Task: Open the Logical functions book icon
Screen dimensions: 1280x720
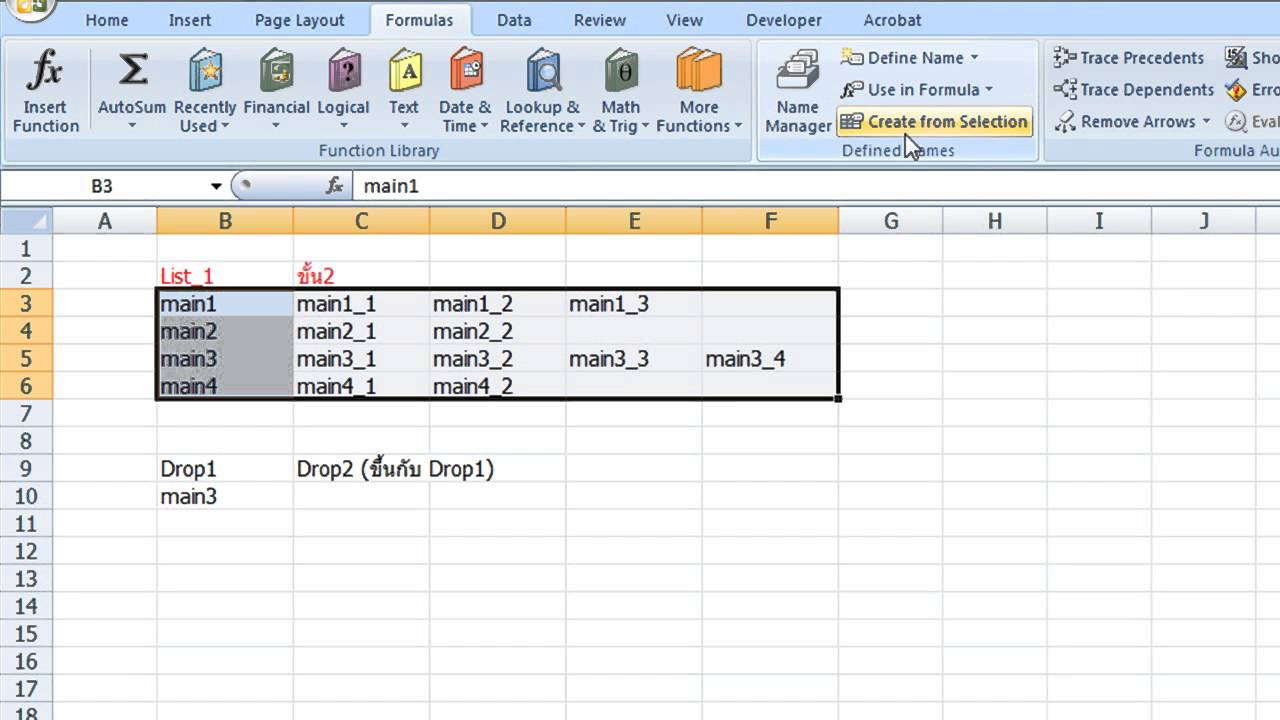Action: (344, 72)
